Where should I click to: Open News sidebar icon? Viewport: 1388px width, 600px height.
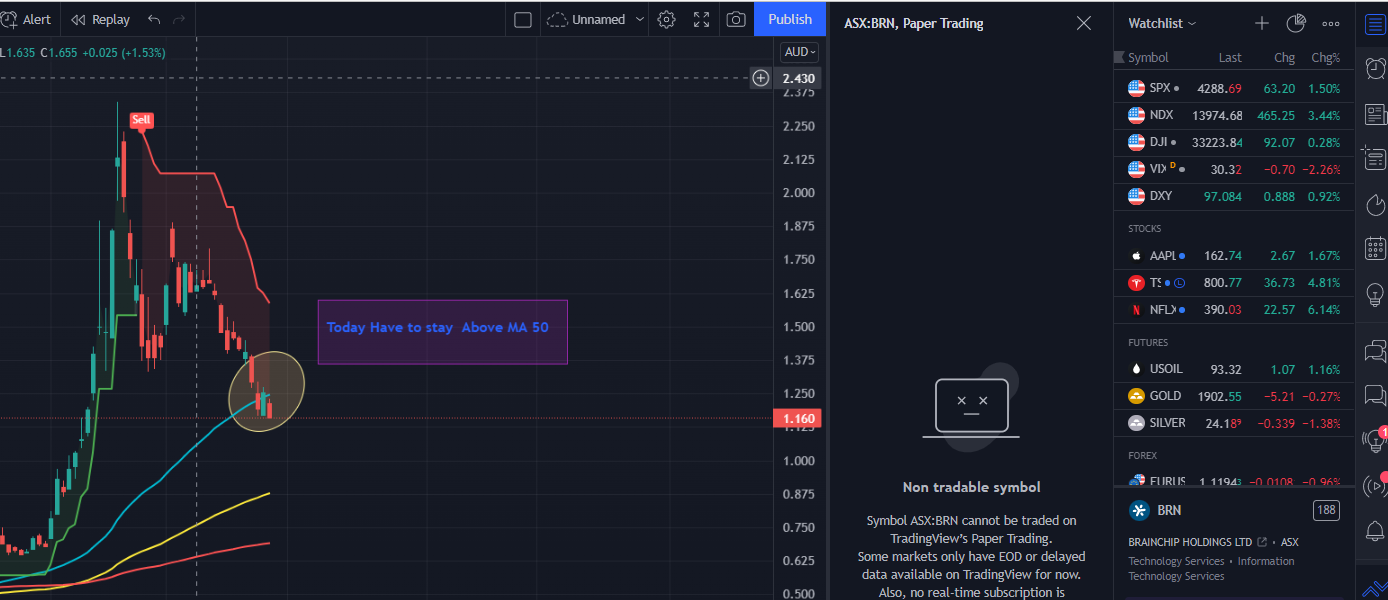(1374, 114)
